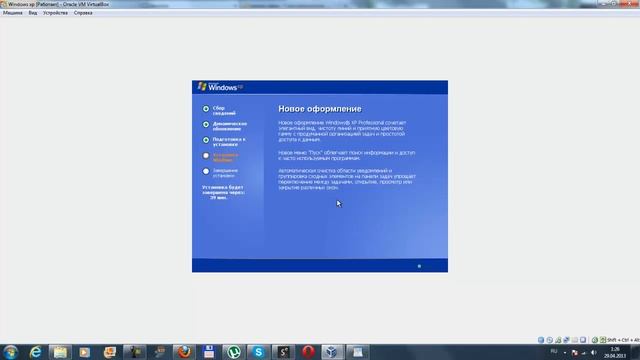The height and width of the screenshot is (360, 640).
Task: Open the Устройства menu
Action: click(55, 13)
